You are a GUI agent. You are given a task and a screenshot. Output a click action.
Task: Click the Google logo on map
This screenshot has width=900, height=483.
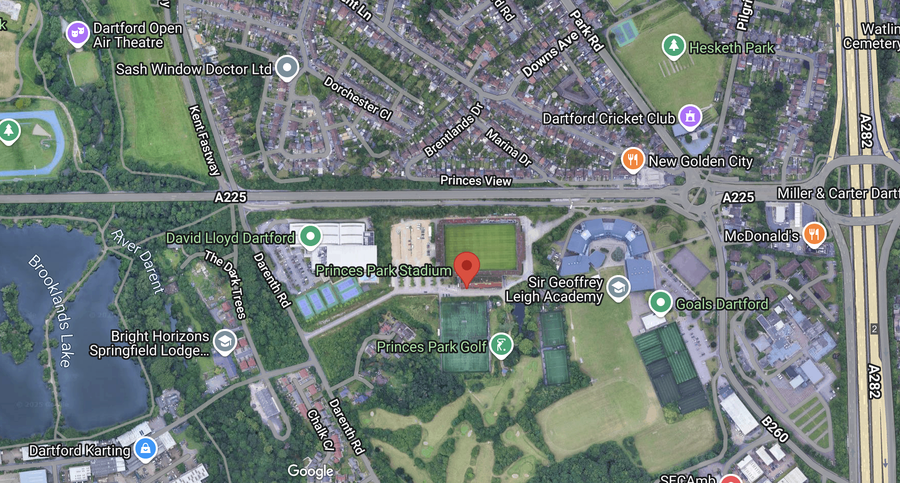point(311,472)
